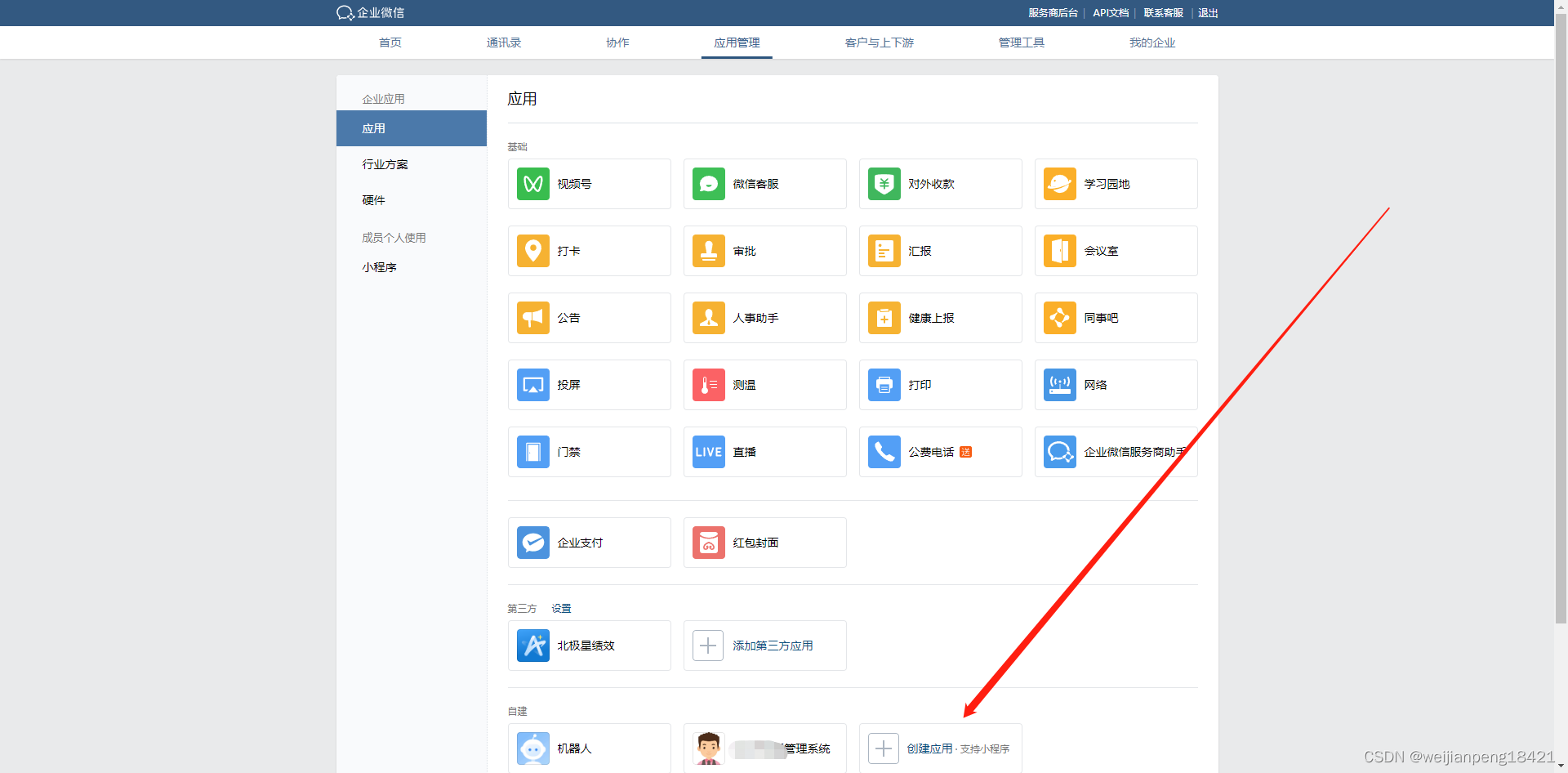Open the 汇报 report icon
Image resolution: width=1568 pixels, height=773 pixels.
point(884,251)
